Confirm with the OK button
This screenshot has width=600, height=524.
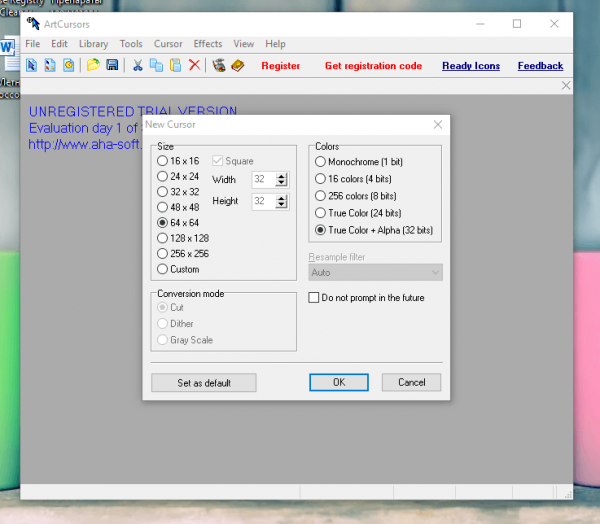(339, 382)
